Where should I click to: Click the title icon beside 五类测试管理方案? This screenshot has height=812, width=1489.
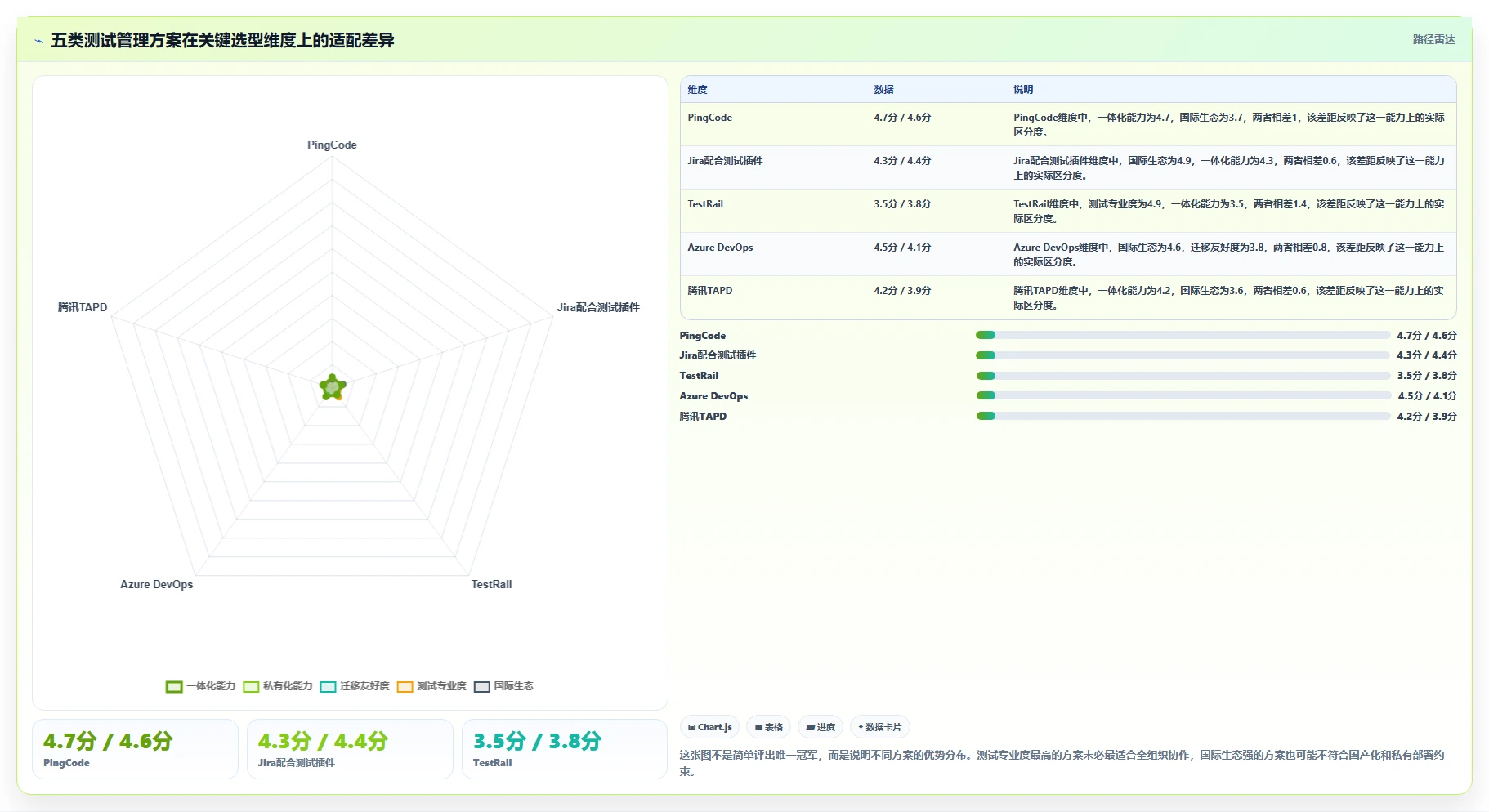pos(38,41)
